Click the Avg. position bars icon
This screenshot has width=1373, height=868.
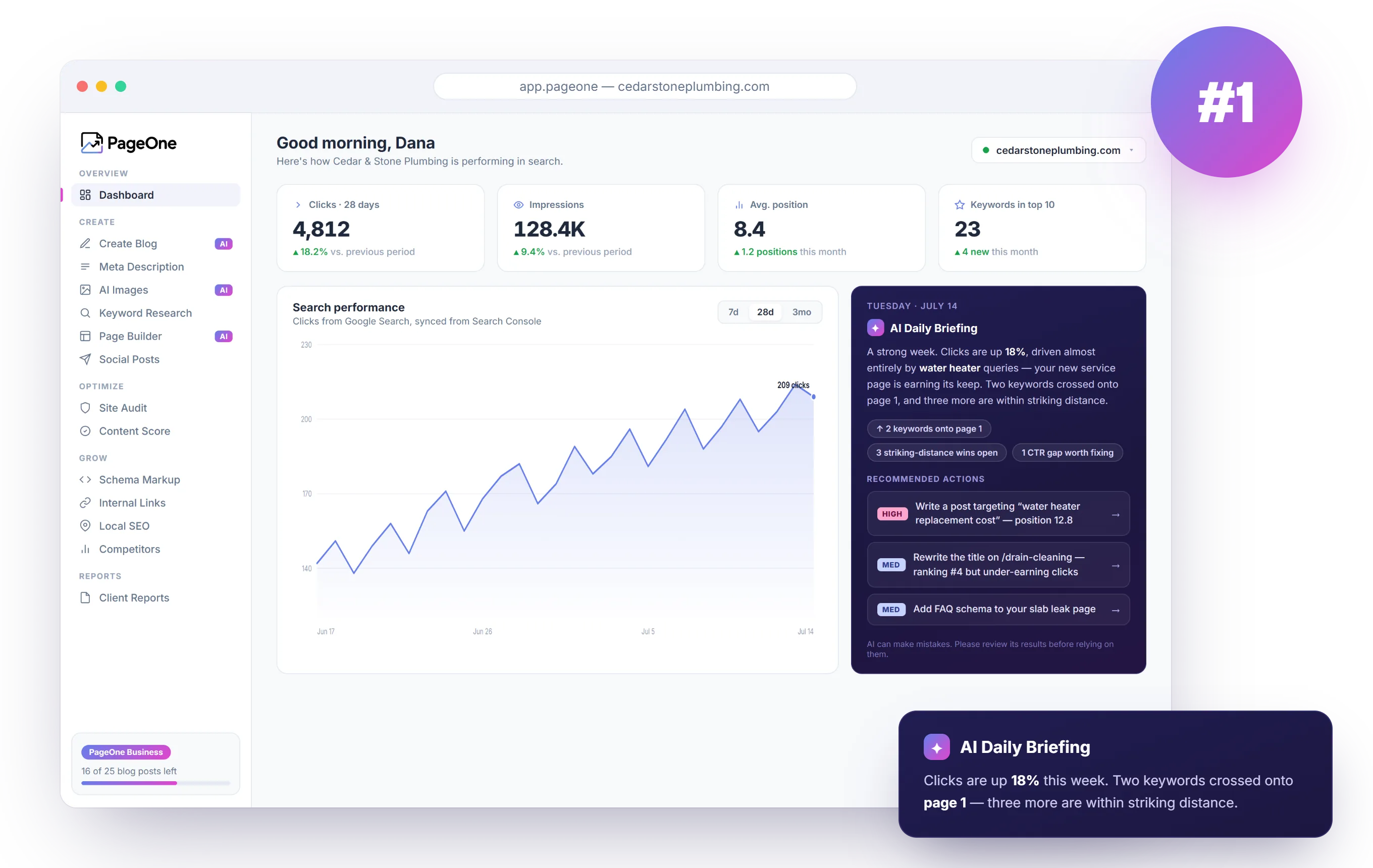pos(739,204)
